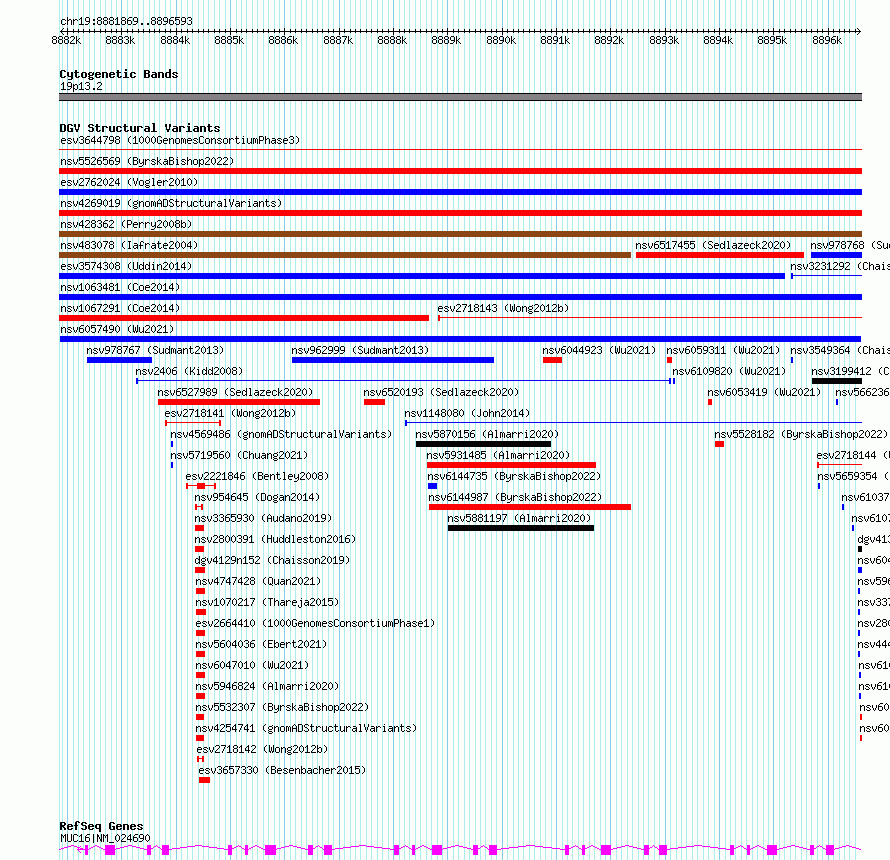Open nsv6044923 Wu2021 variant label
Viewport: 890px width, 860px height.
(x=599, y=350)
